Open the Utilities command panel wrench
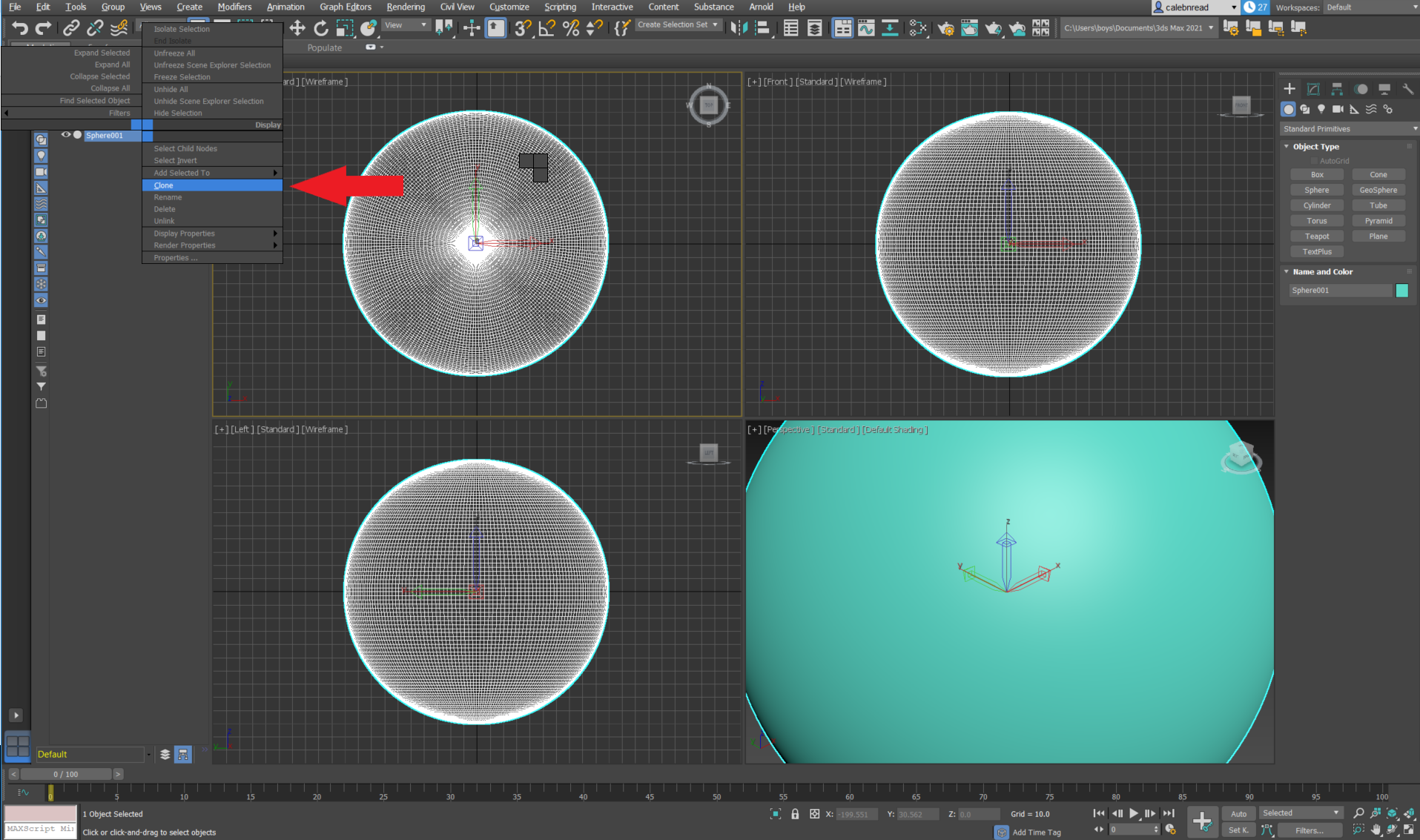Viewport: 1420px width, 840px height. (1408, 89)
